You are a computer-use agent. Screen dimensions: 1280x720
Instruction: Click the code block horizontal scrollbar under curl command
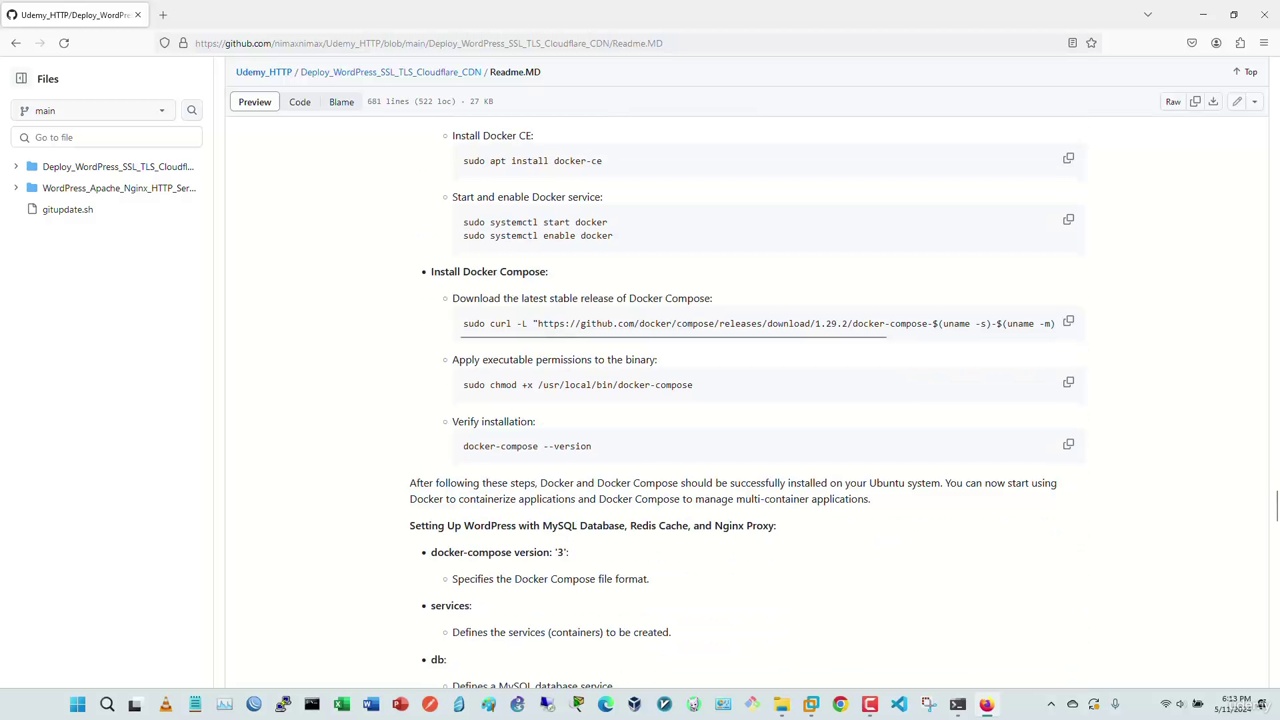673,337
